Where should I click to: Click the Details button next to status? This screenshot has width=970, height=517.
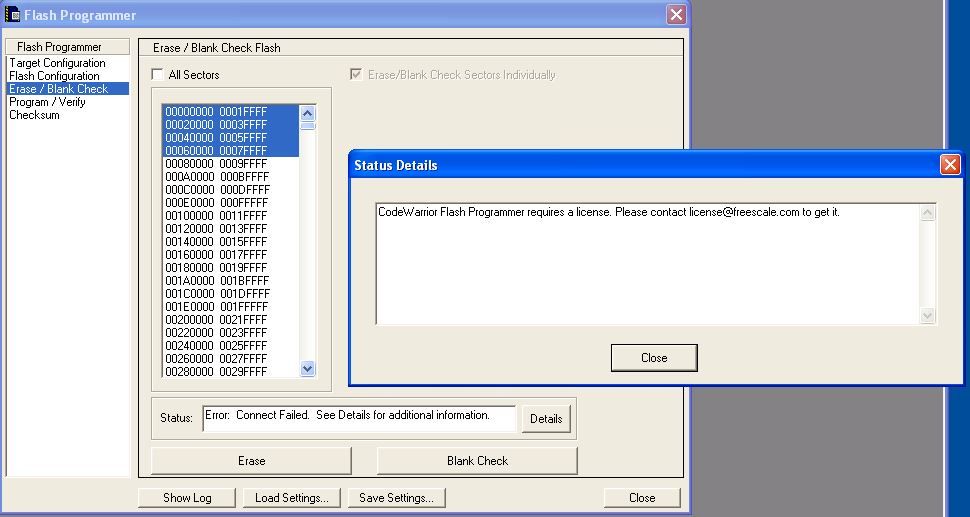546,419
